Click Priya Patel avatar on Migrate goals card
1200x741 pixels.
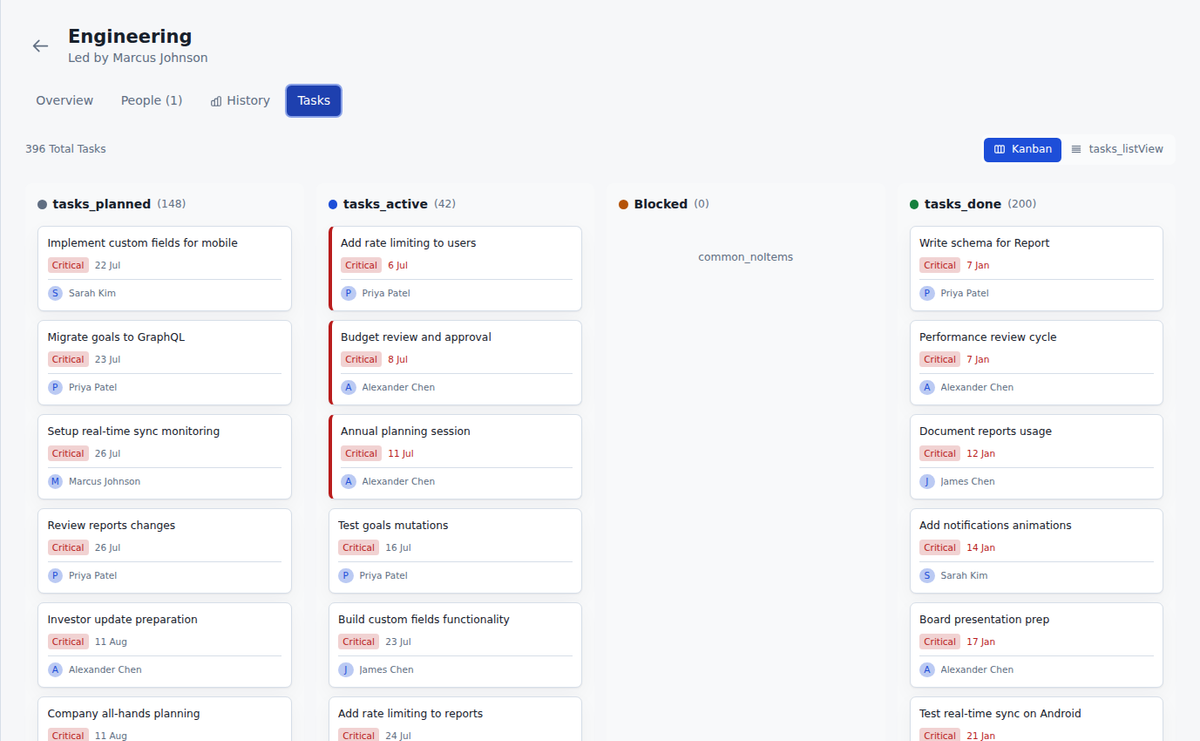coord(56,387)
